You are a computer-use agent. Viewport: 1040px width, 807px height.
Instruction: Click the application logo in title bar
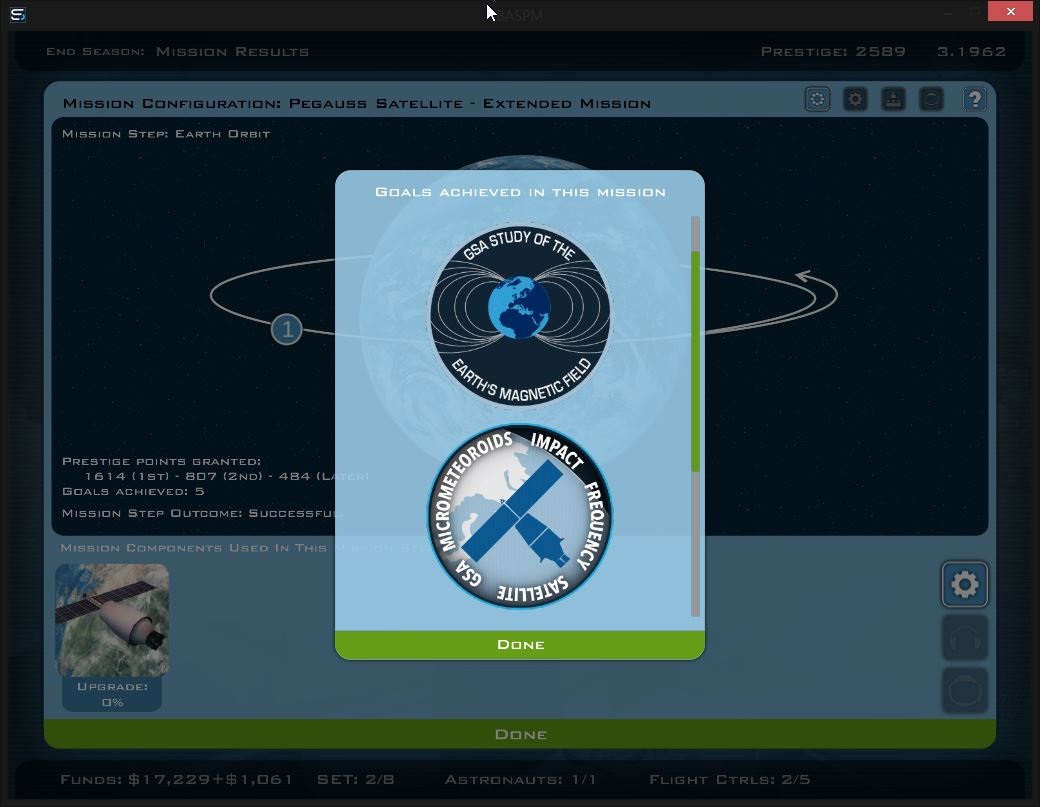[x=18, y=14]
